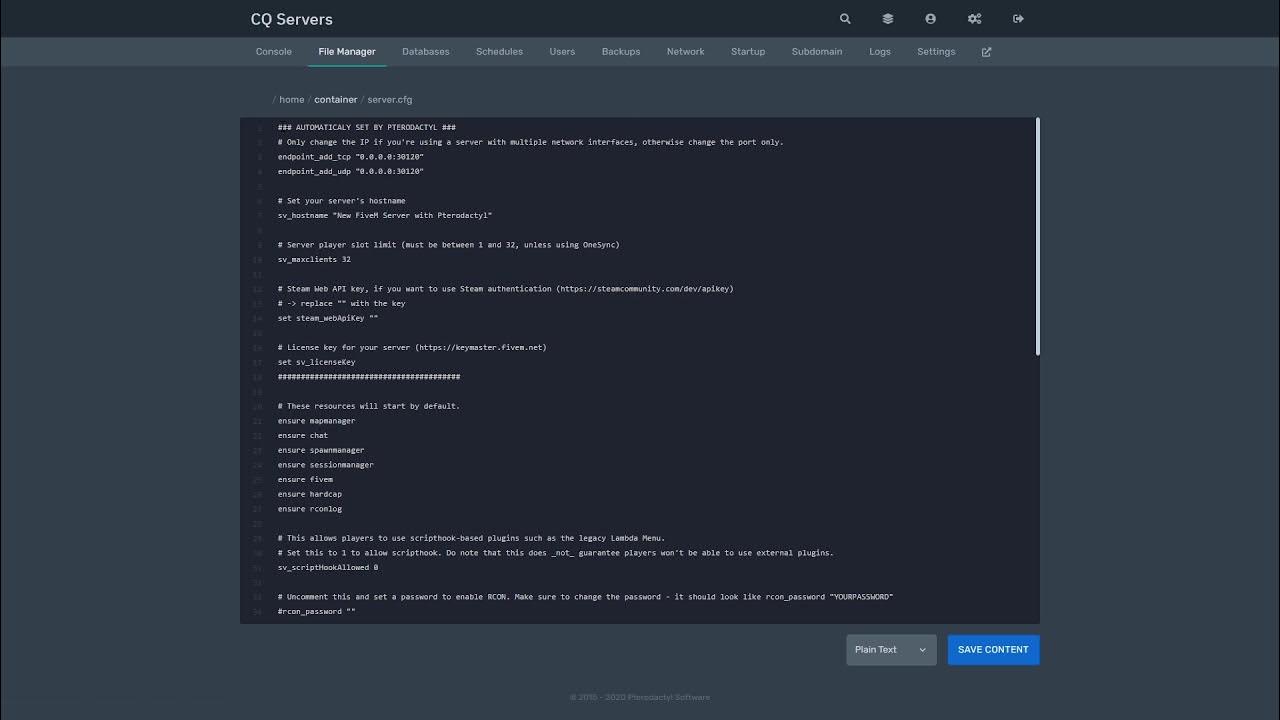The width and height of the screenshot is (1280, 720).
Task: Switch to the Console tab
Action: coord(274,52)
